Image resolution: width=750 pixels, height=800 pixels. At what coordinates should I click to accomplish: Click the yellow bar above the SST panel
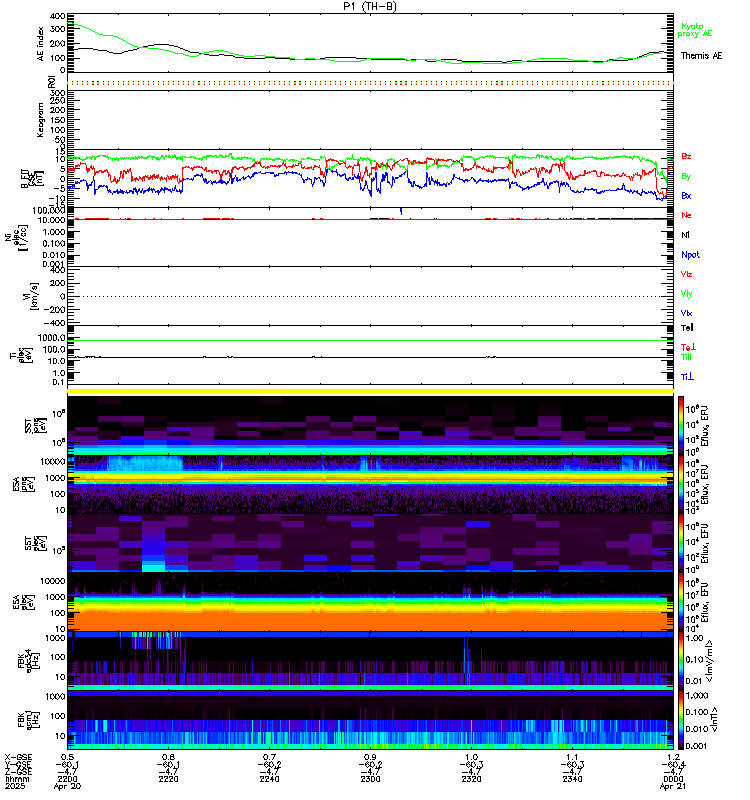pyautogui.click(x=370, y=391)
